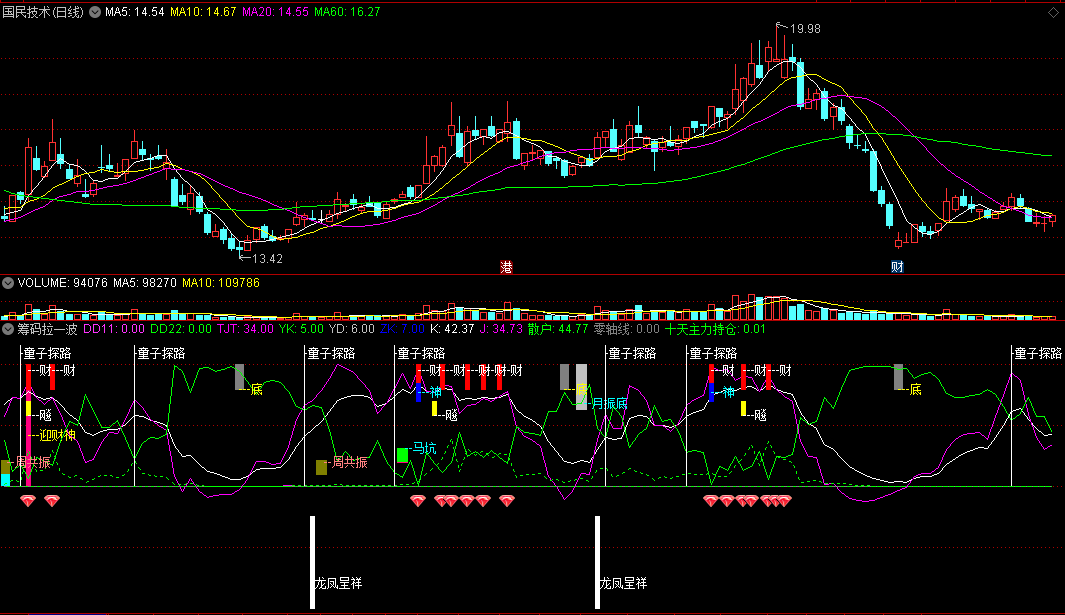Screen dimensions: 1065x615
Task: Click the YD: 6.00 value
Action: (352, 330)
